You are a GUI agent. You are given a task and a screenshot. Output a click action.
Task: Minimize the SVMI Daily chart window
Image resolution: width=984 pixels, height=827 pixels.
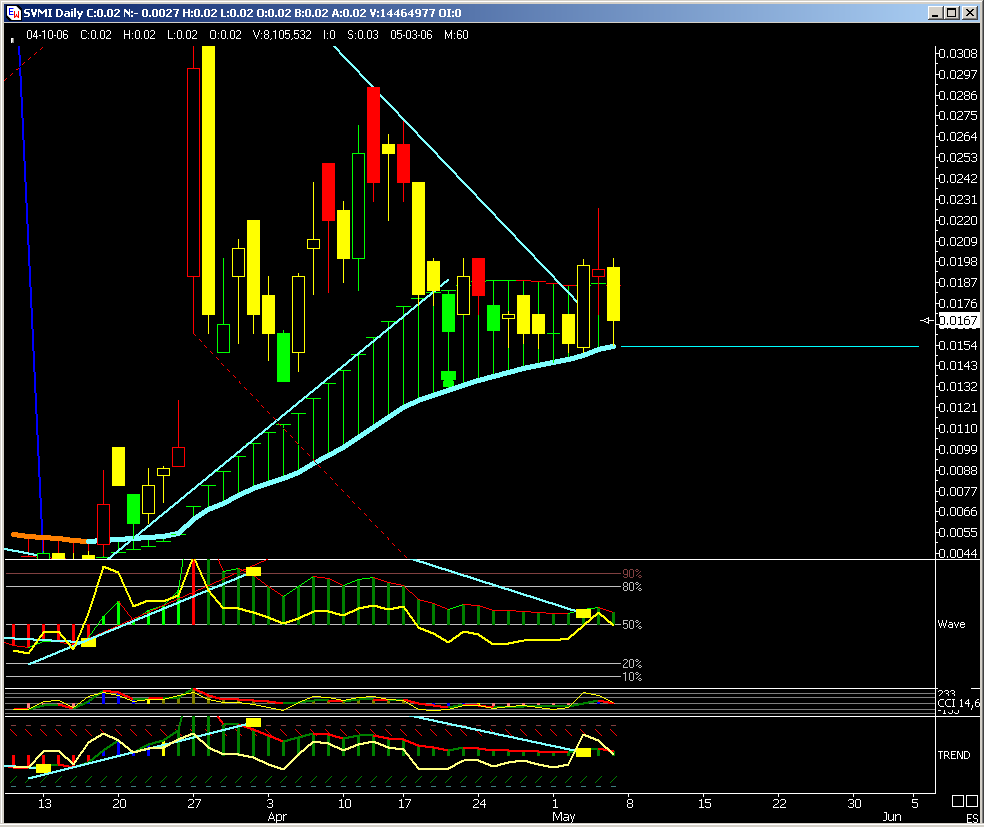[935, 12]
